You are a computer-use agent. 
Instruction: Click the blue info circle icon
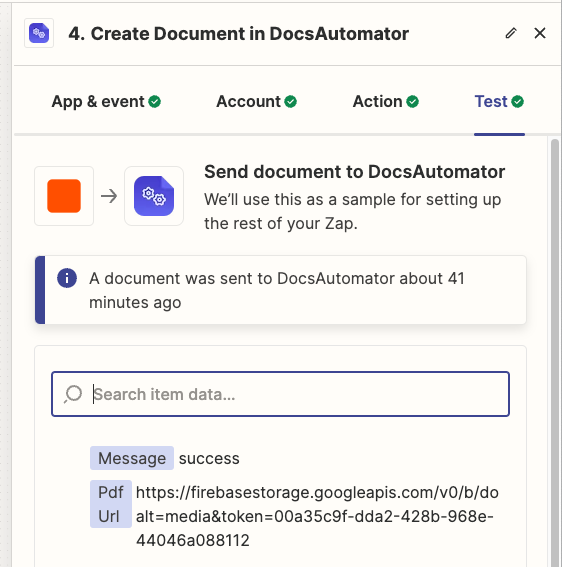pyautogui.click(x=67, y=278)
